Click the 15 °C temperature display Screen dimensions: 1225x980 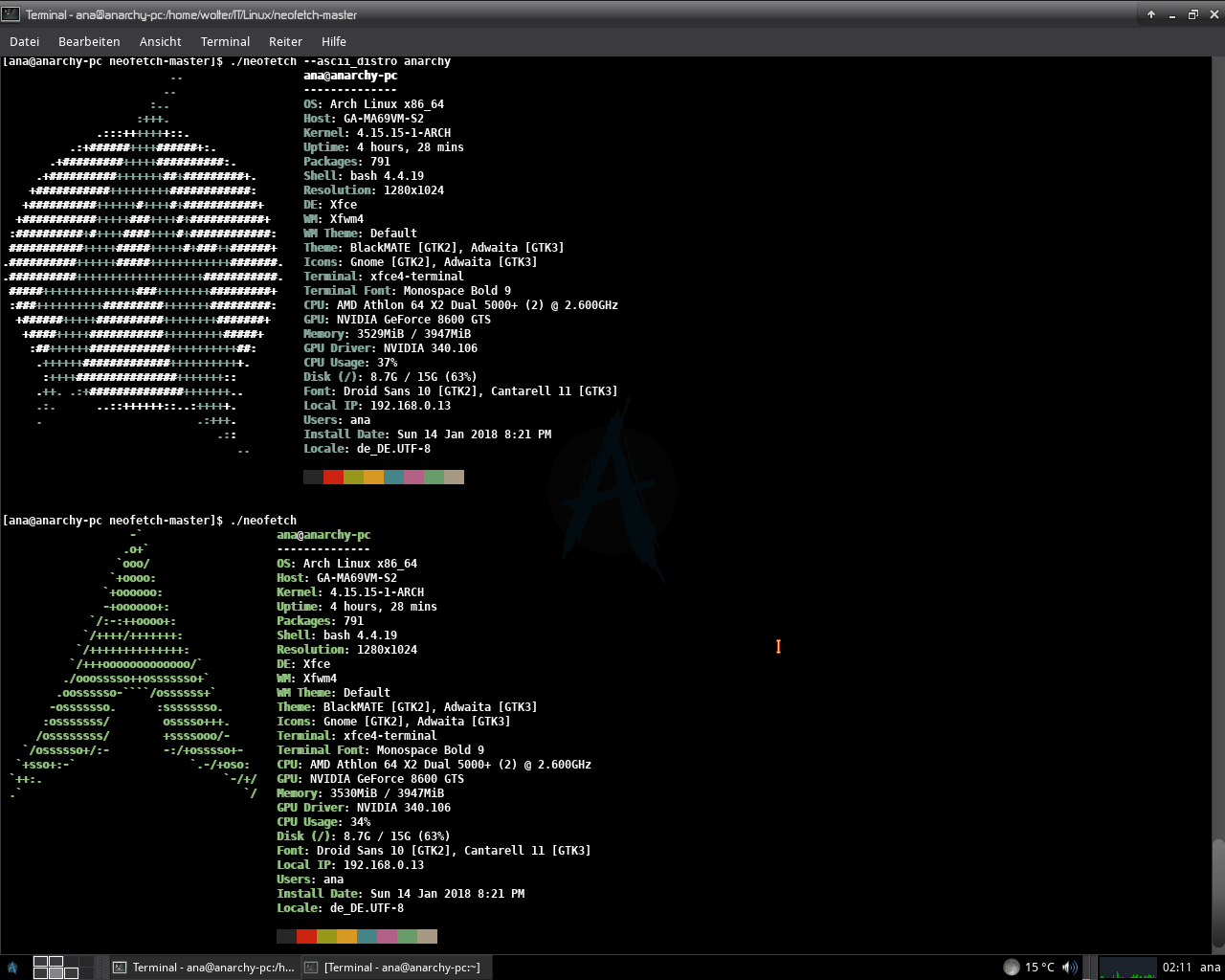(x=1038, y=967)
